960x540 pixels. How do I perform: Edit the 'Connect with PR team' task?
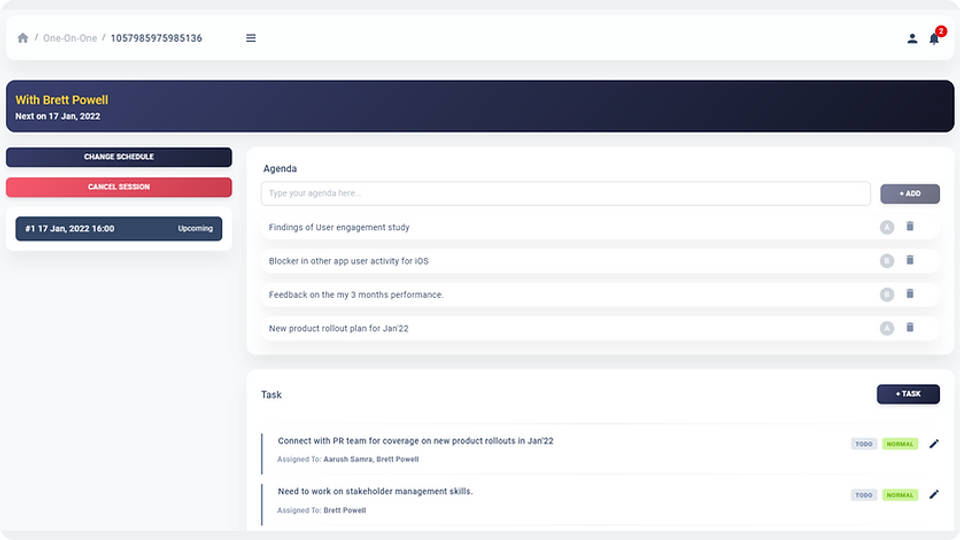934,444
